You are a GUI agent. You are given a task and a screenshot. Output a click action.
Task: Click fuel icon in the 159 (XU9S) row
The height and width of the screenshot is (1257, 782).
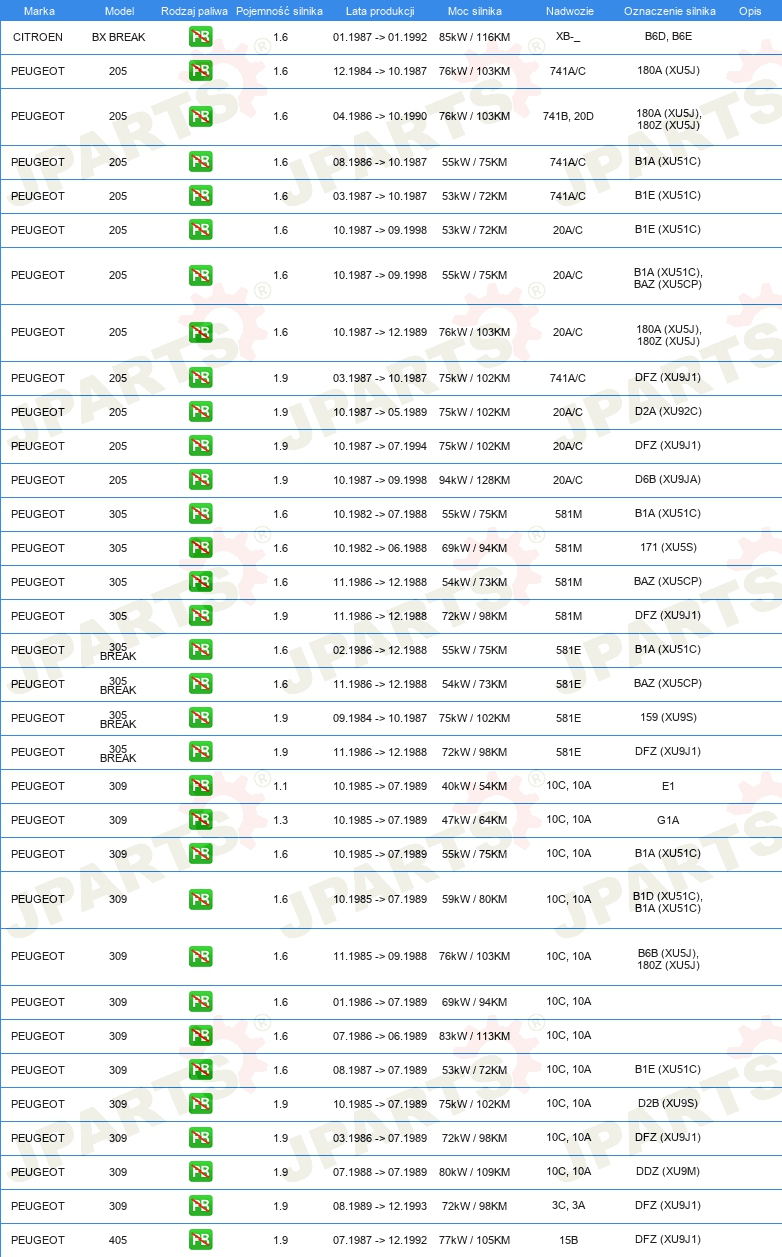pos(200,718)
